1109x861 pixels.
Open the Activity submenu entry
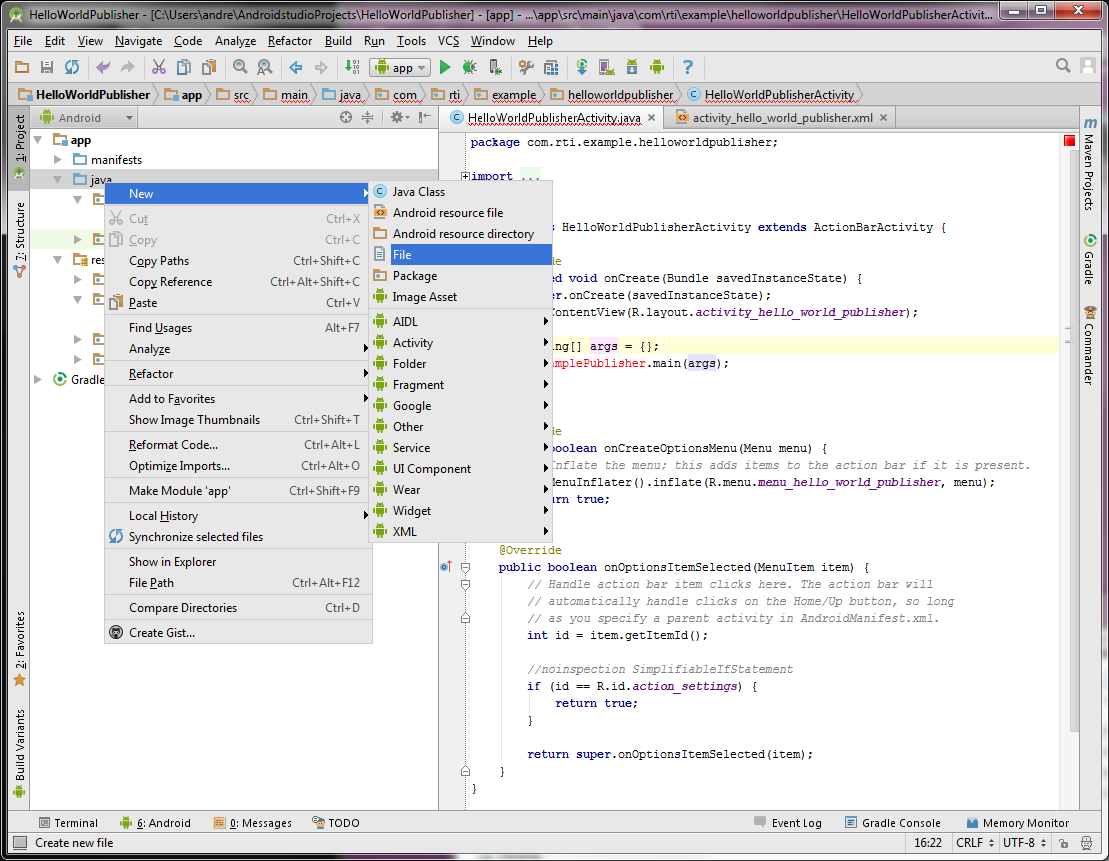460,342
